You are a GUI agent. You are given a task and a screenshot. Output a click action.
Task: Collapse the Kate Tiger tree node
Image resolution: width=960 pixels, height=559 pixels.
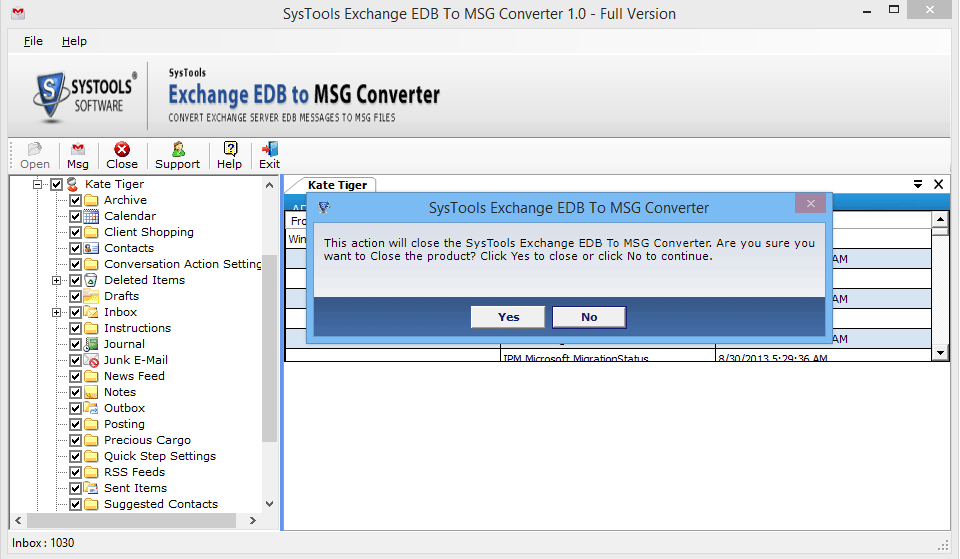point(38,184)
